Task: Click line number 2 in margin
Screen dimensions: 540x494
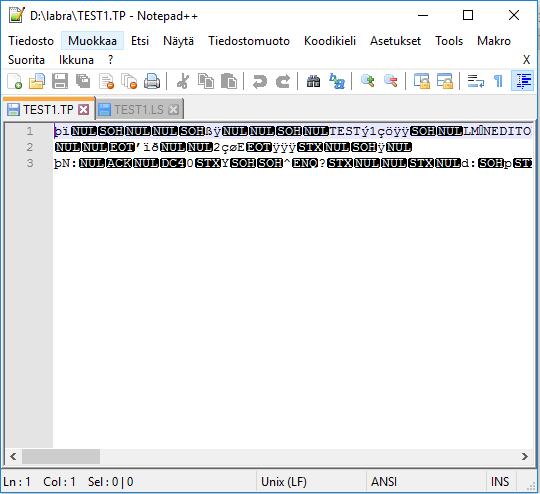Action: click(x=30, y=147)
